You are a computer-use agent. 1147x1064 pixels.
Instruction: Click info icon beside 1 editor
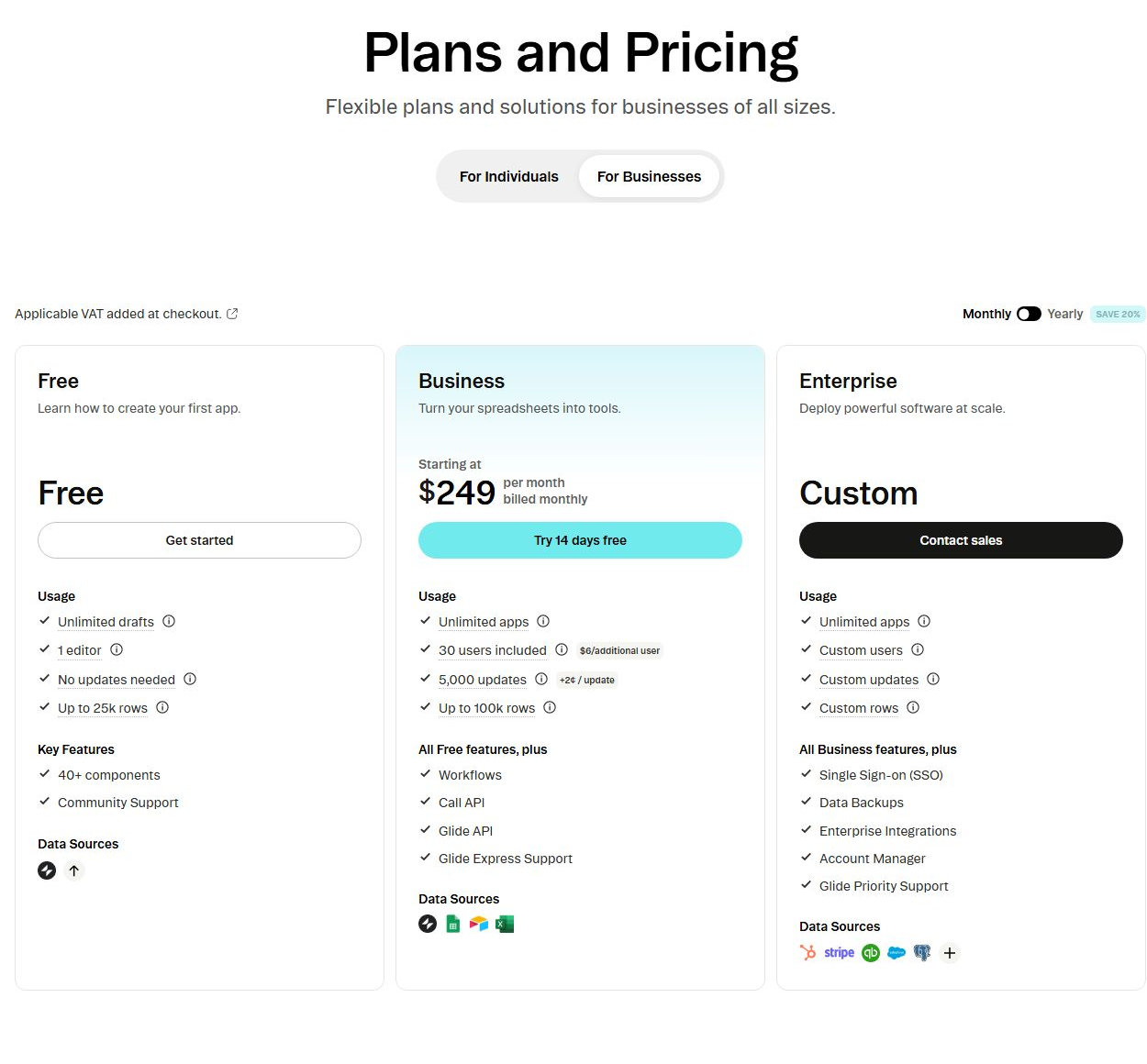tap(117, 649)
